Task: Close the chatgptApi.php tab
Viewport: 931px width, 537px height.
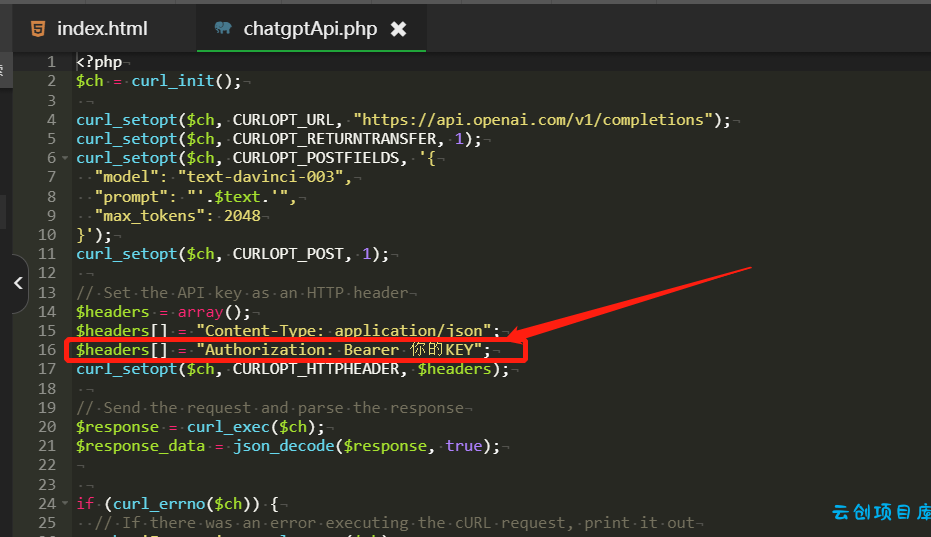Action: coord(398,29)
